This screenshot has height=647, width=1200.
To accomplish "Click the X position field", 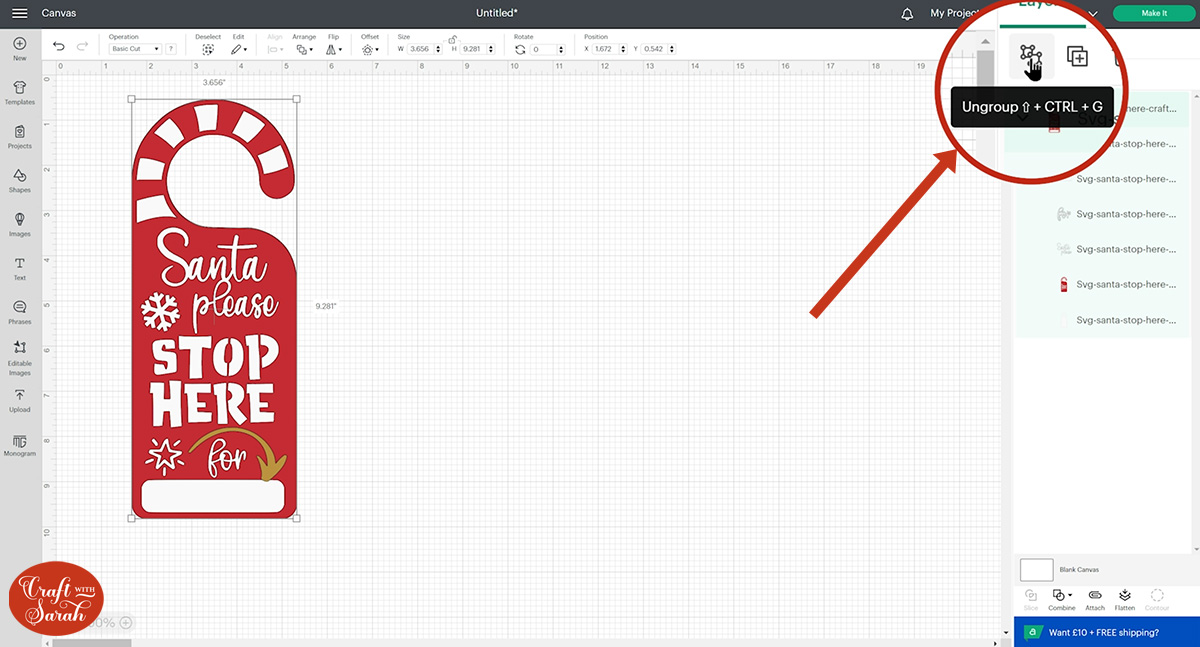I will tap(607, 49).
